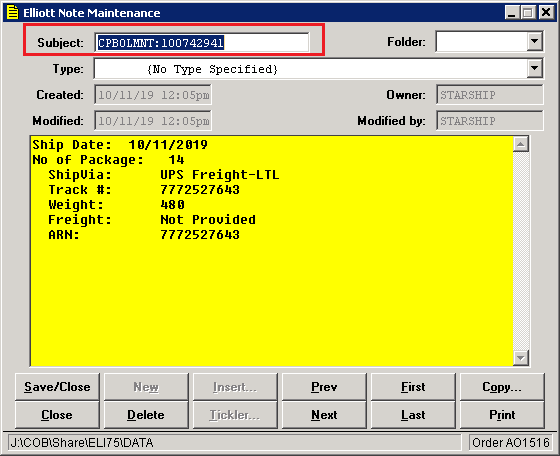Select the Type combo box field
This screenshot has width=560, height=456.
click(x=318, y=69)
